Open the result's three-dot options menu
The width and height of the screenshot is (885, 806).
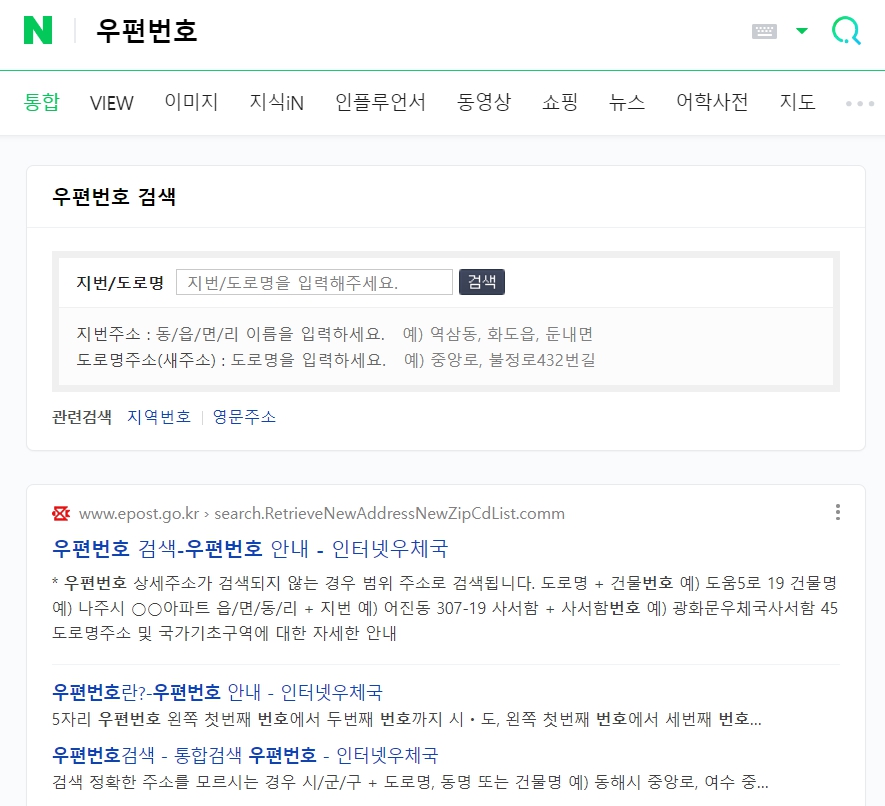[838, 512]
